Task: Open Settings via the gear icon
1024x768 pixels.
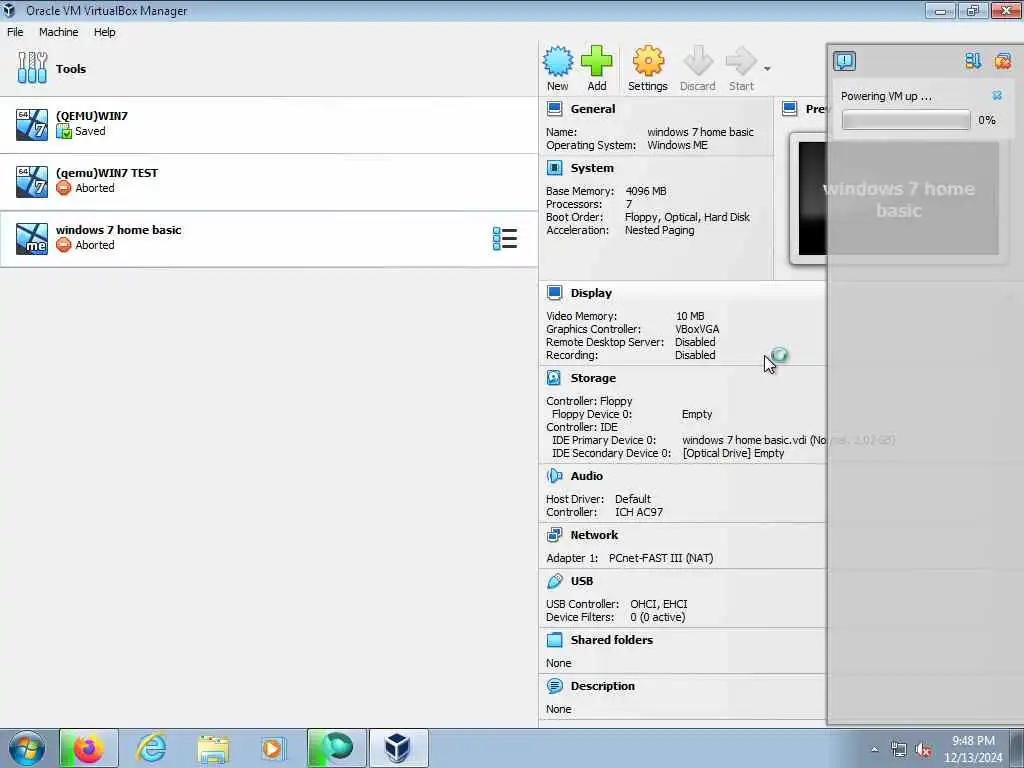Action: pyautogui.click(x=648, y=61)
